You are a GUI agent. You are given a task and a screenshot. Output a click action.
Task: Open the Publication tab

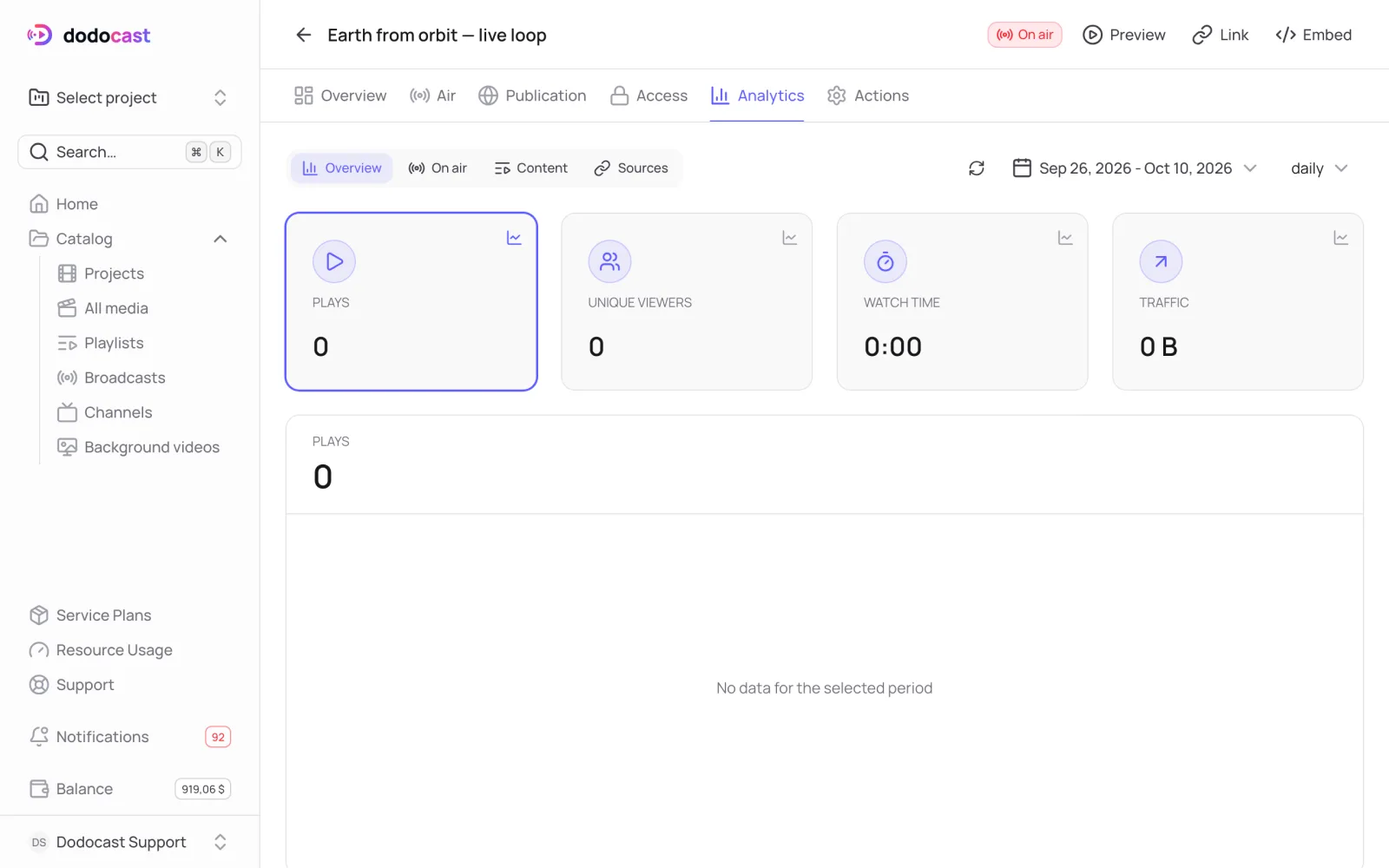coord(532,95)
